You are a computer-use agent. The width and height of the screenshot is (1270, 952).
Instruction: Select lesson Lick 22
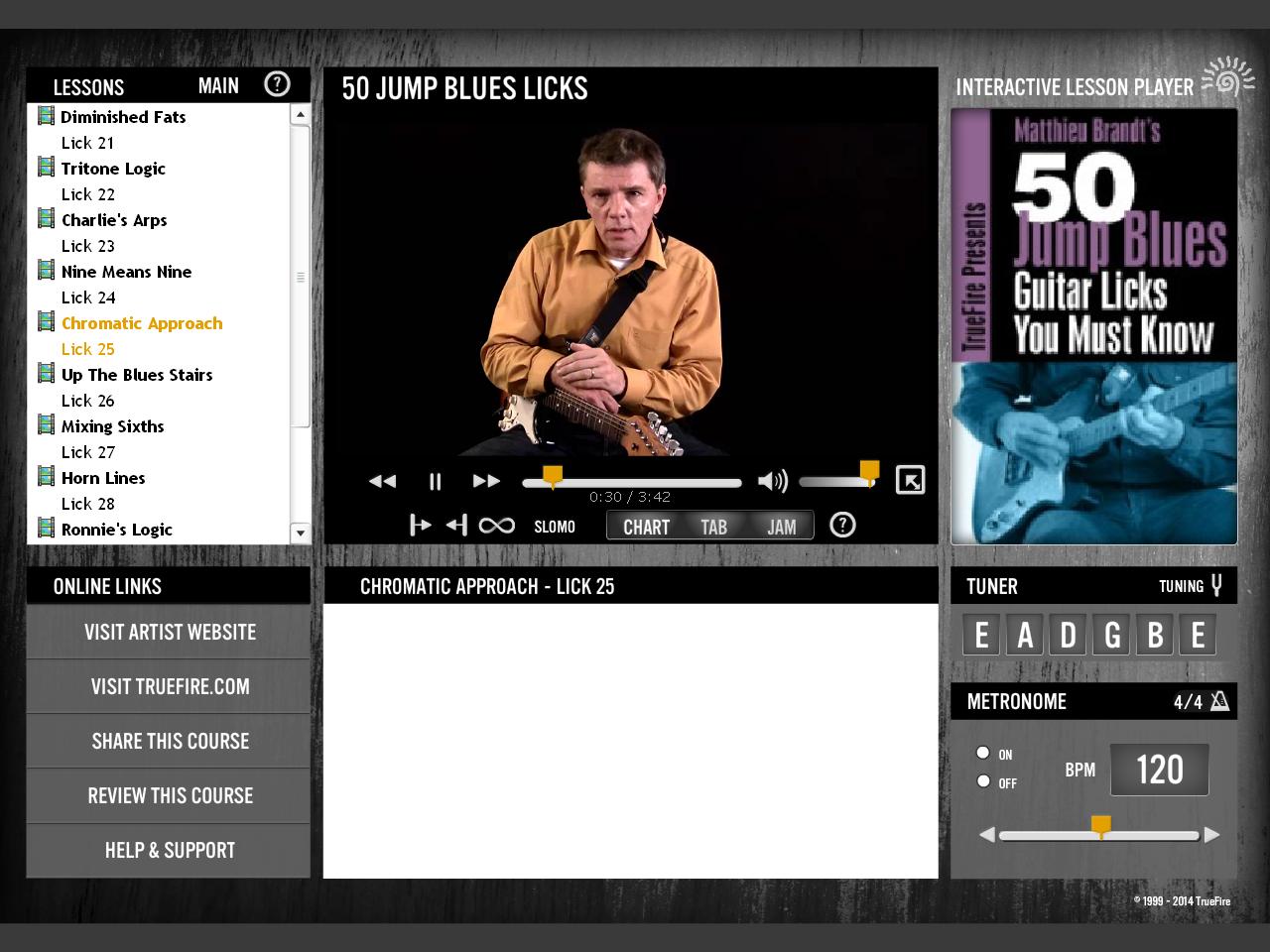click(87, 194)
